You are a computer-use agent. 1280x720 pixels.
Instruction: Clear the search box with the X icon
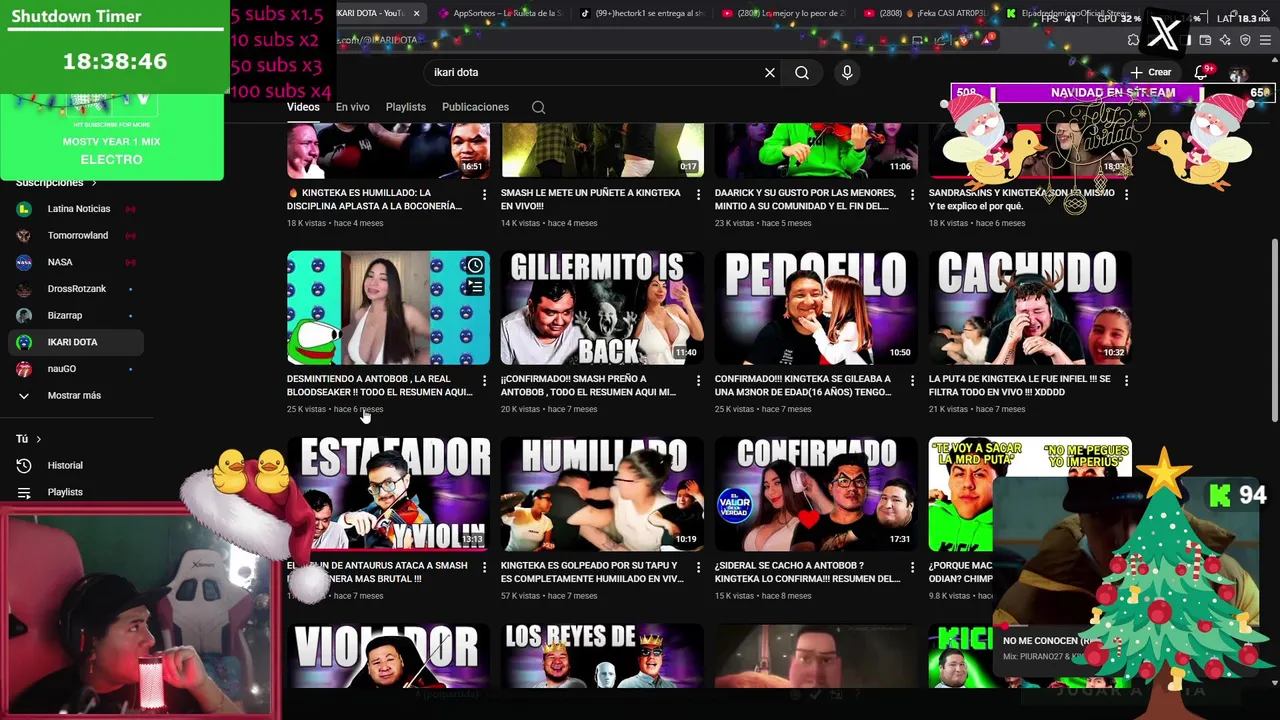pyautogui.click(x=770, y=73)
